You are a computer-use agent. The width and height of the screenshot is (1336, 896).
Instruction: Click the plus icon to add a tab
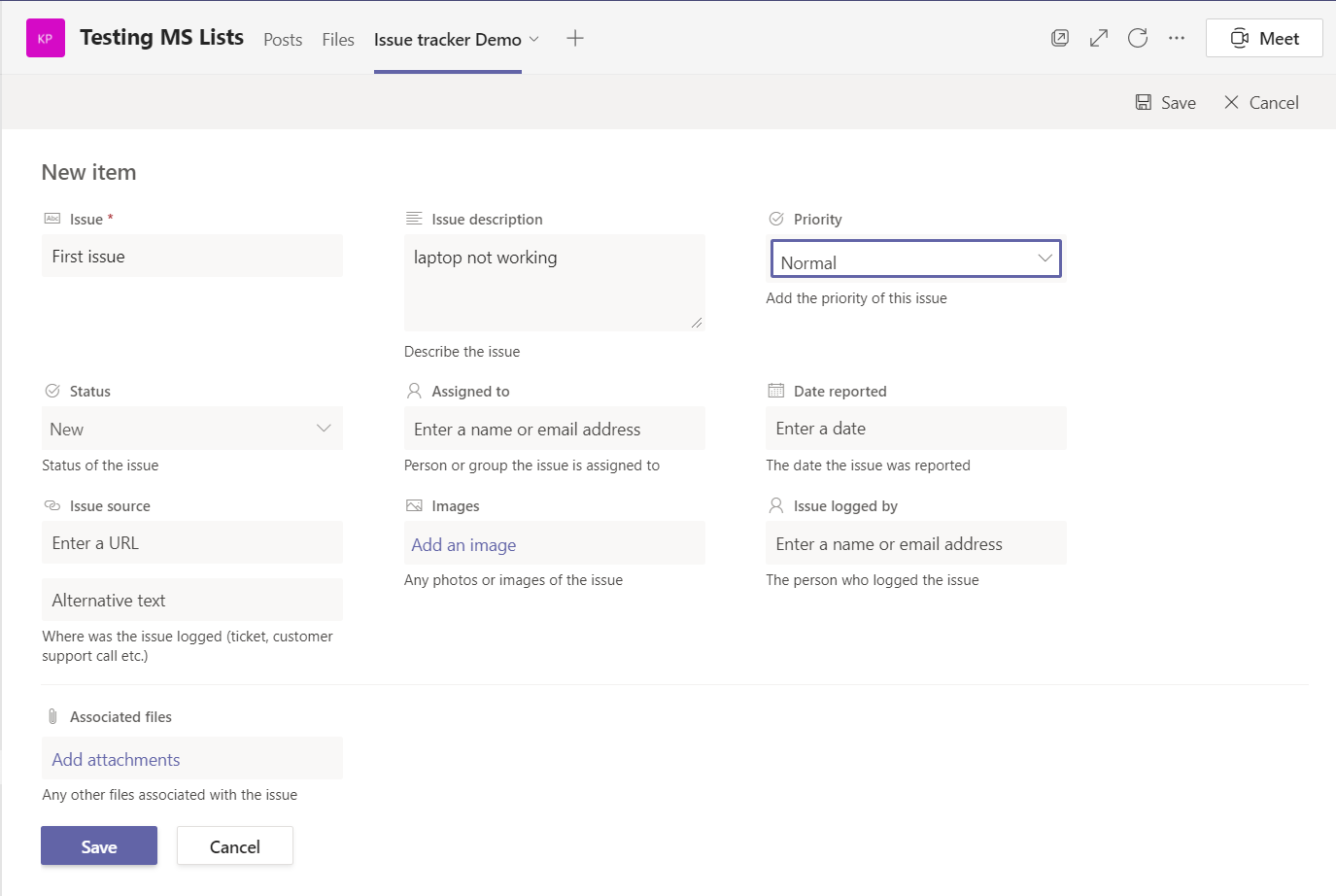pyautogui.click(x=575, y=38)
